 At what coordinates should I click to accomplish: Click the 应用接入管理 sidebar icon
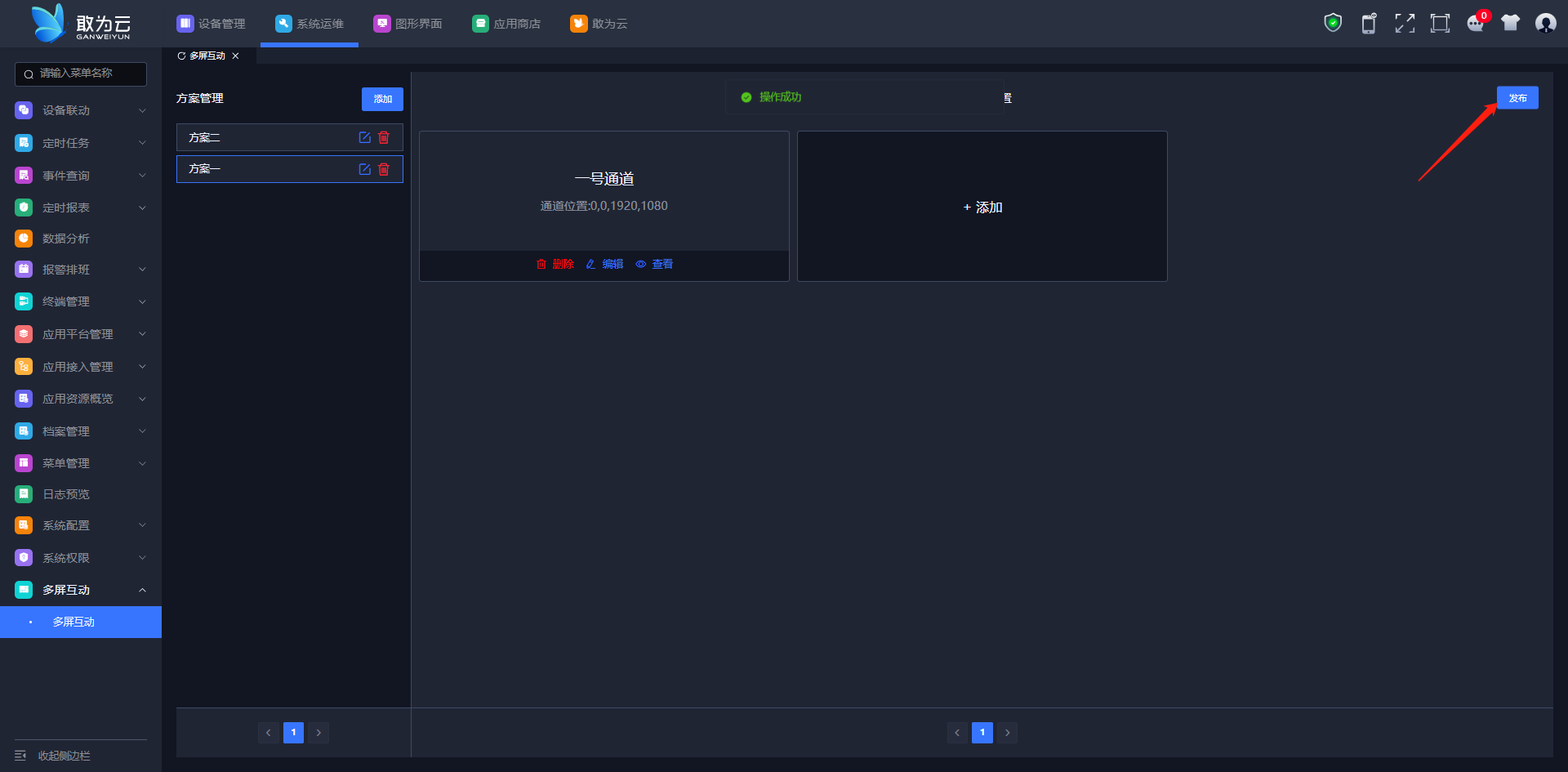pyautogui.click(x=24, y=367)
